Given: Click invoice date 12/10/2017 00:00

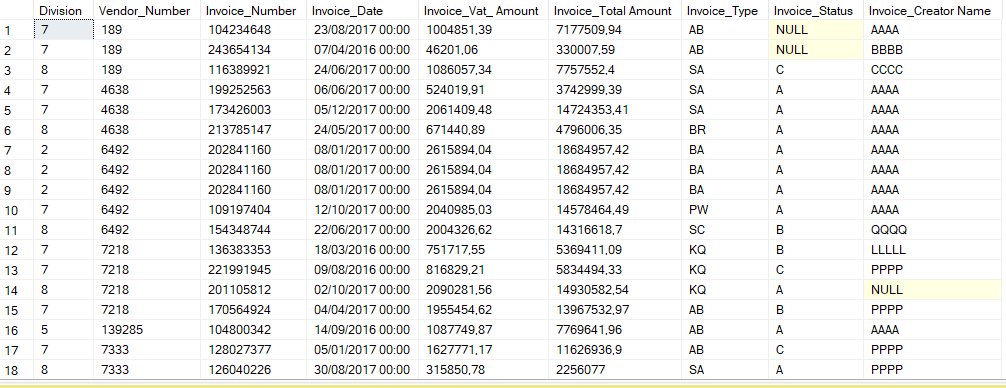Looking at the screenshot, I should [362, 210].
